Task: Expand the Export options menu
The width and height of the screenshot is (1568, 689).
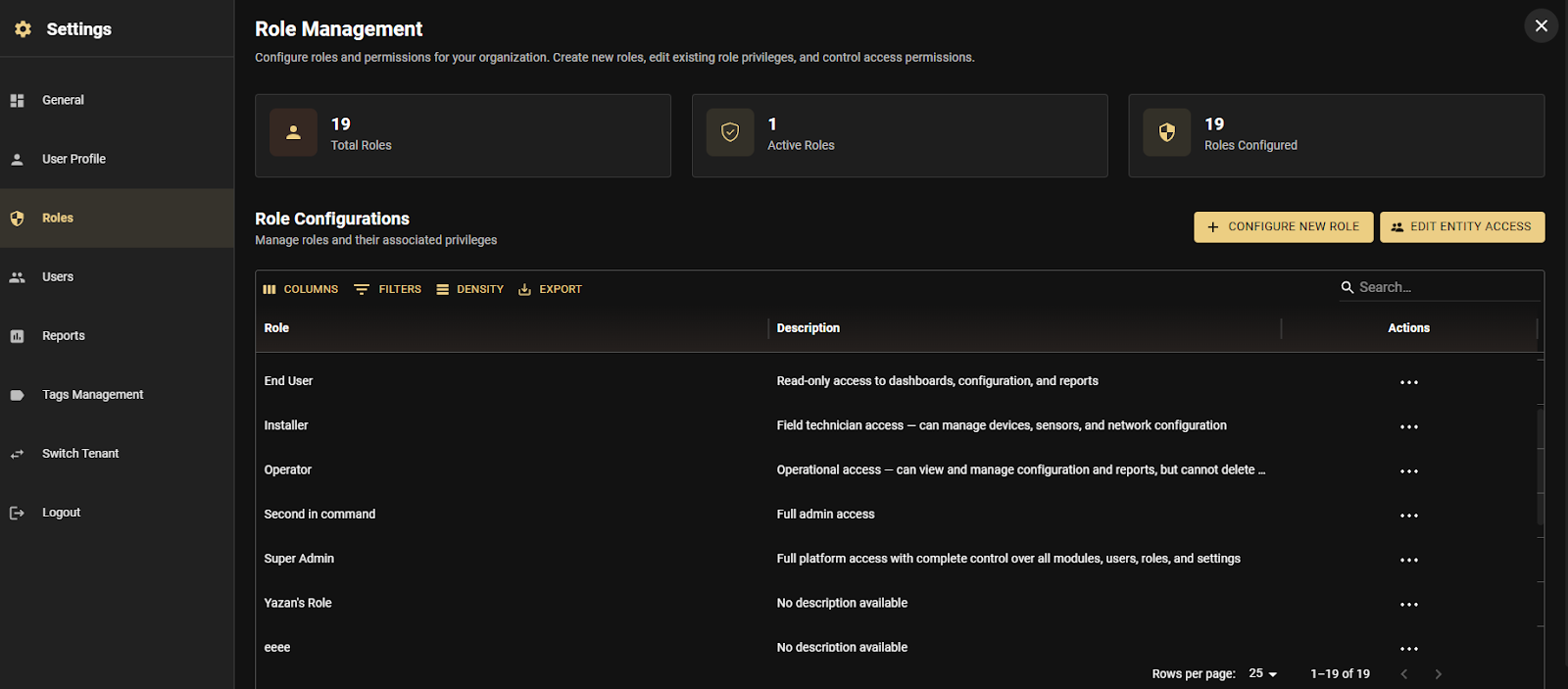Action: pos(550,289)
